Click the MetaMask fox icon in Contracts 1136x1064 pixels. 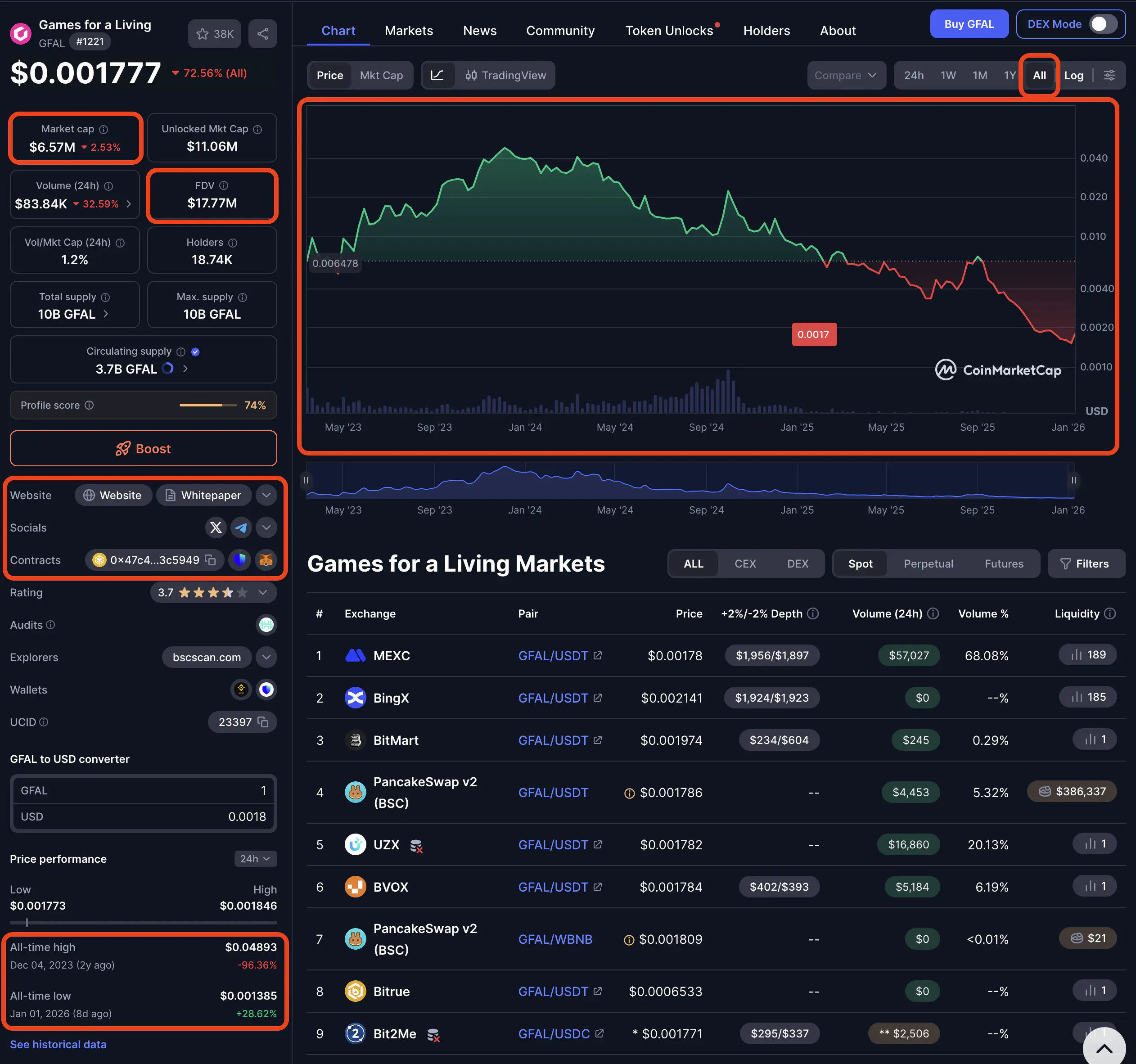tap(266, 560)
